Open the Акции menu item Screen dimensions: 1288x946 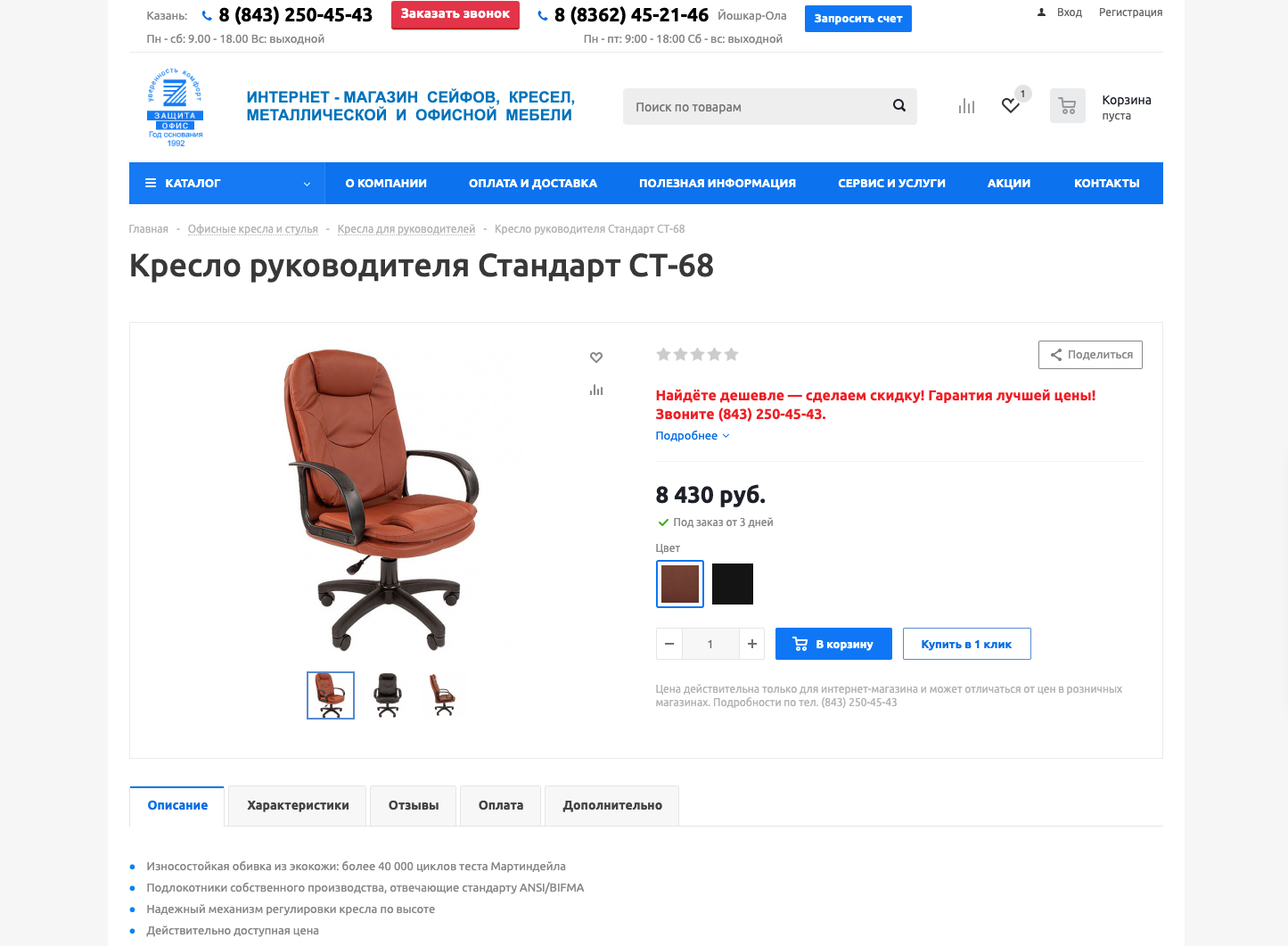1009,183
